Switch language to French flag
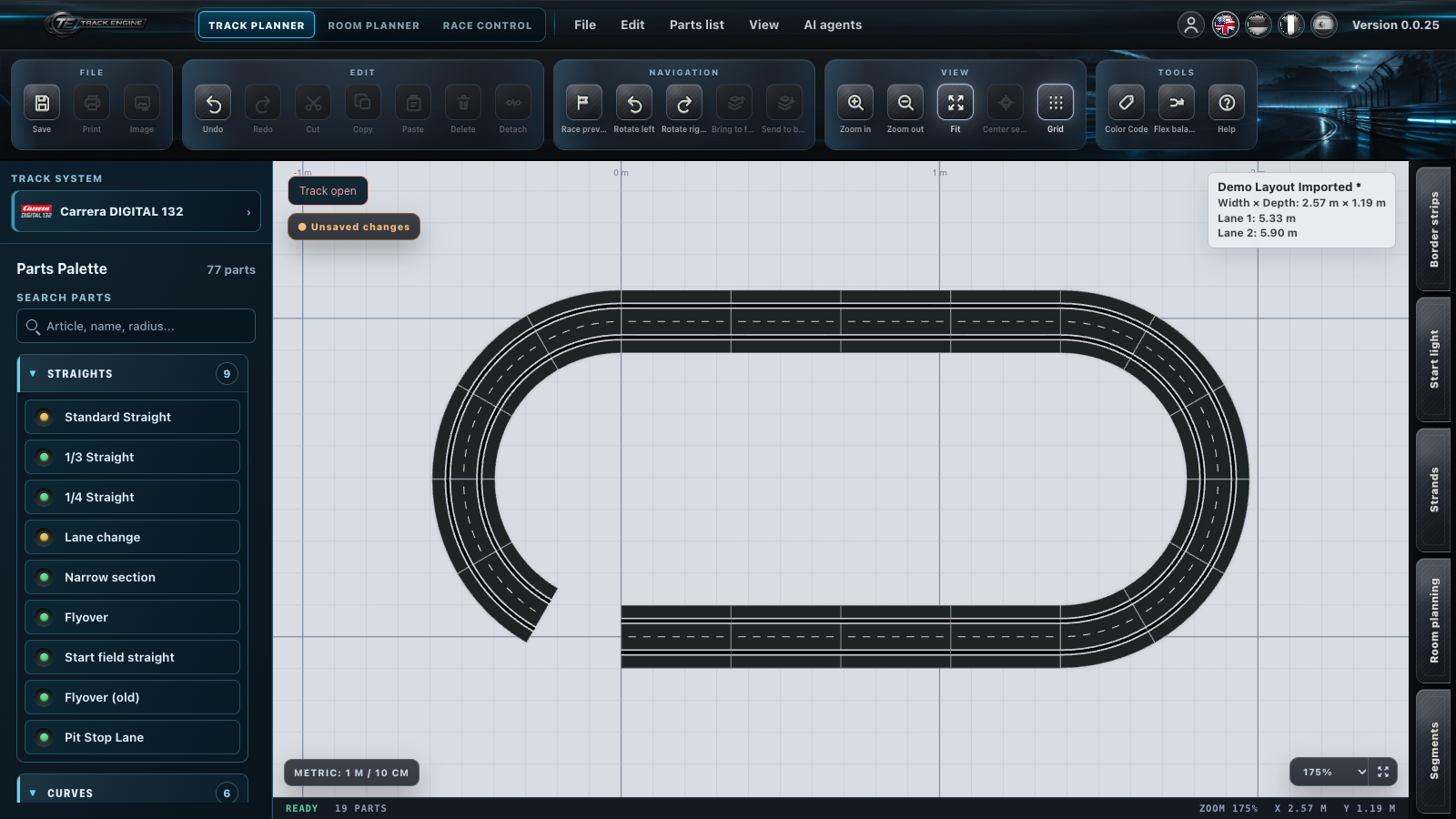Viewport: 1456px width, 819px height. point(1290,25)
